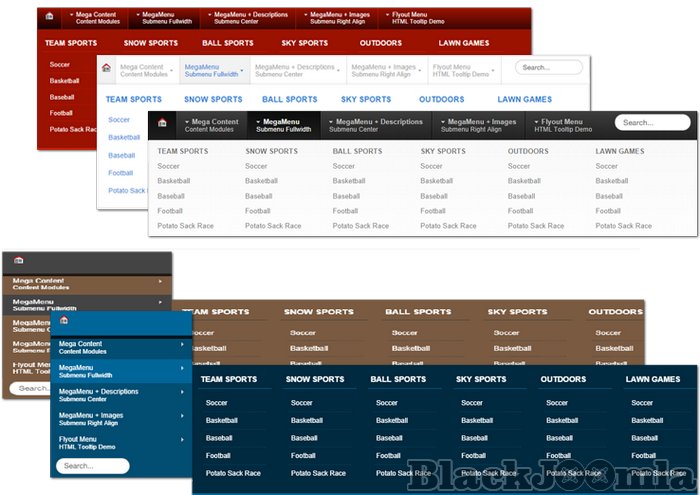Expand Mega Content arrow in blue vertical menu
The width and height of the screenshot is (700, 495).
click(182, 344)
